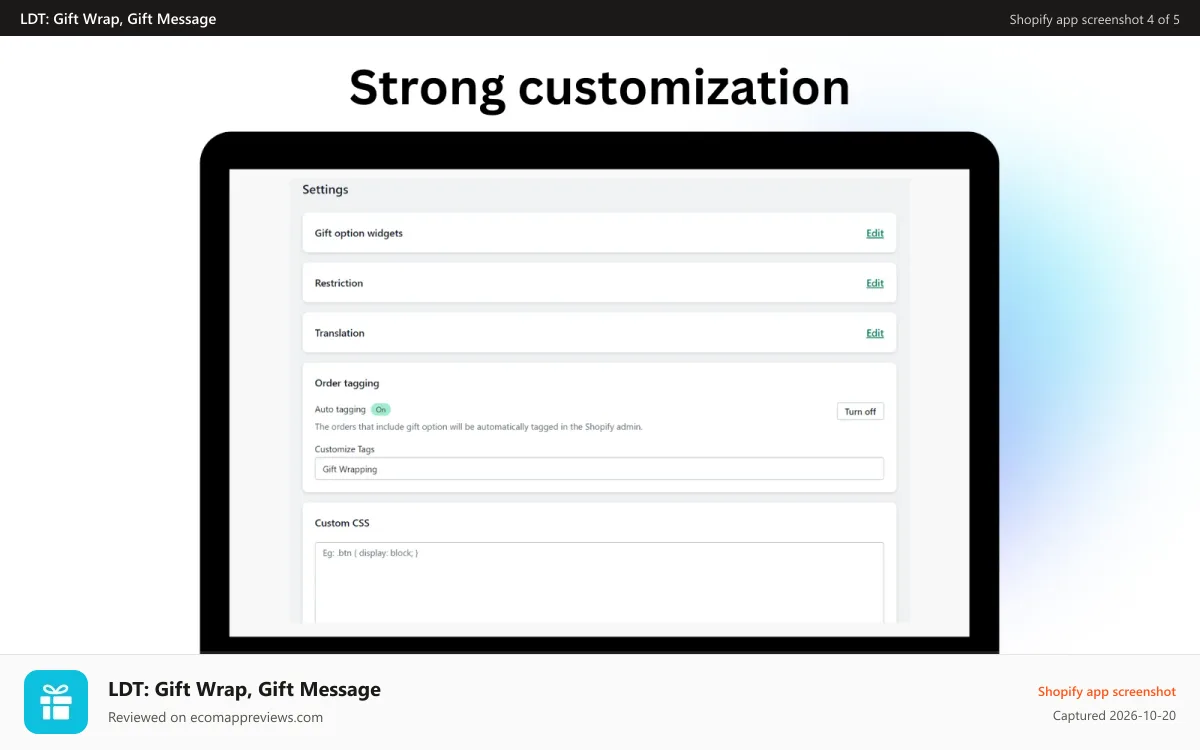Click the footer LDT: Gift Wrap title
This screenshot has width=1200, height=750.
pyautogui.click(x=244, y=689)
